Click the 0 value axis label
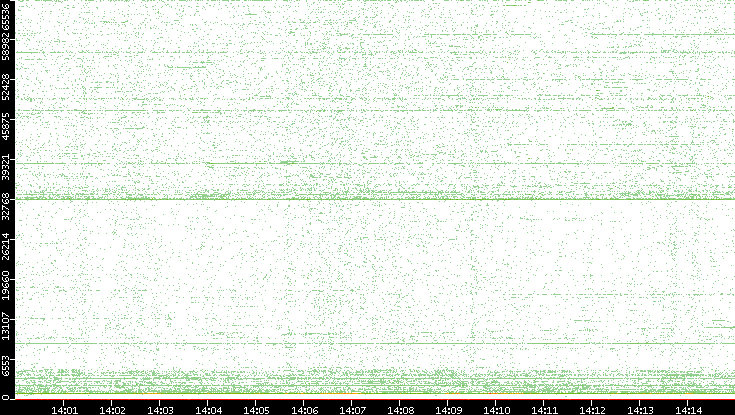735x415 pixels. coord(6,397)
